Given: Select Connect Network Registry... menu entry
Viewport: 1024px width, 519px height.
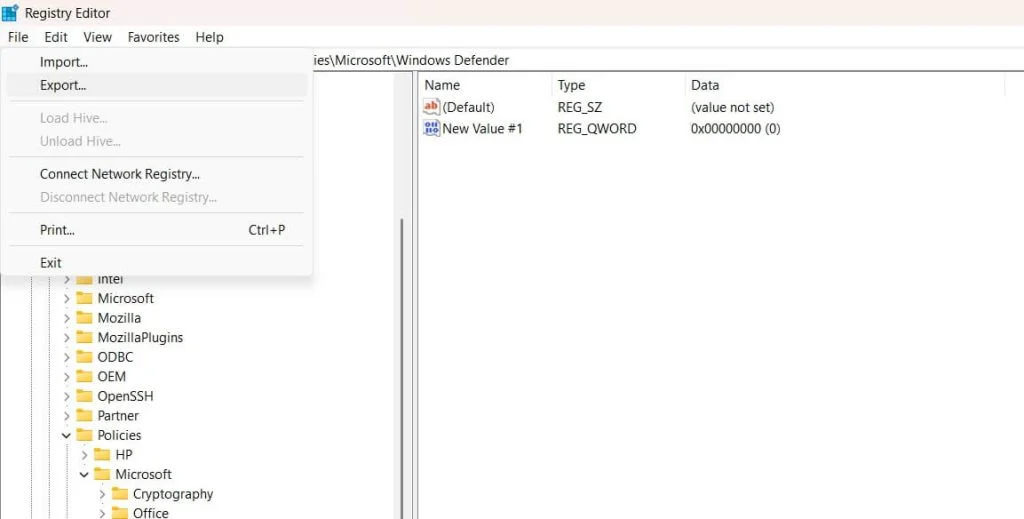Looking at the screenshot, I should [120, 174].
